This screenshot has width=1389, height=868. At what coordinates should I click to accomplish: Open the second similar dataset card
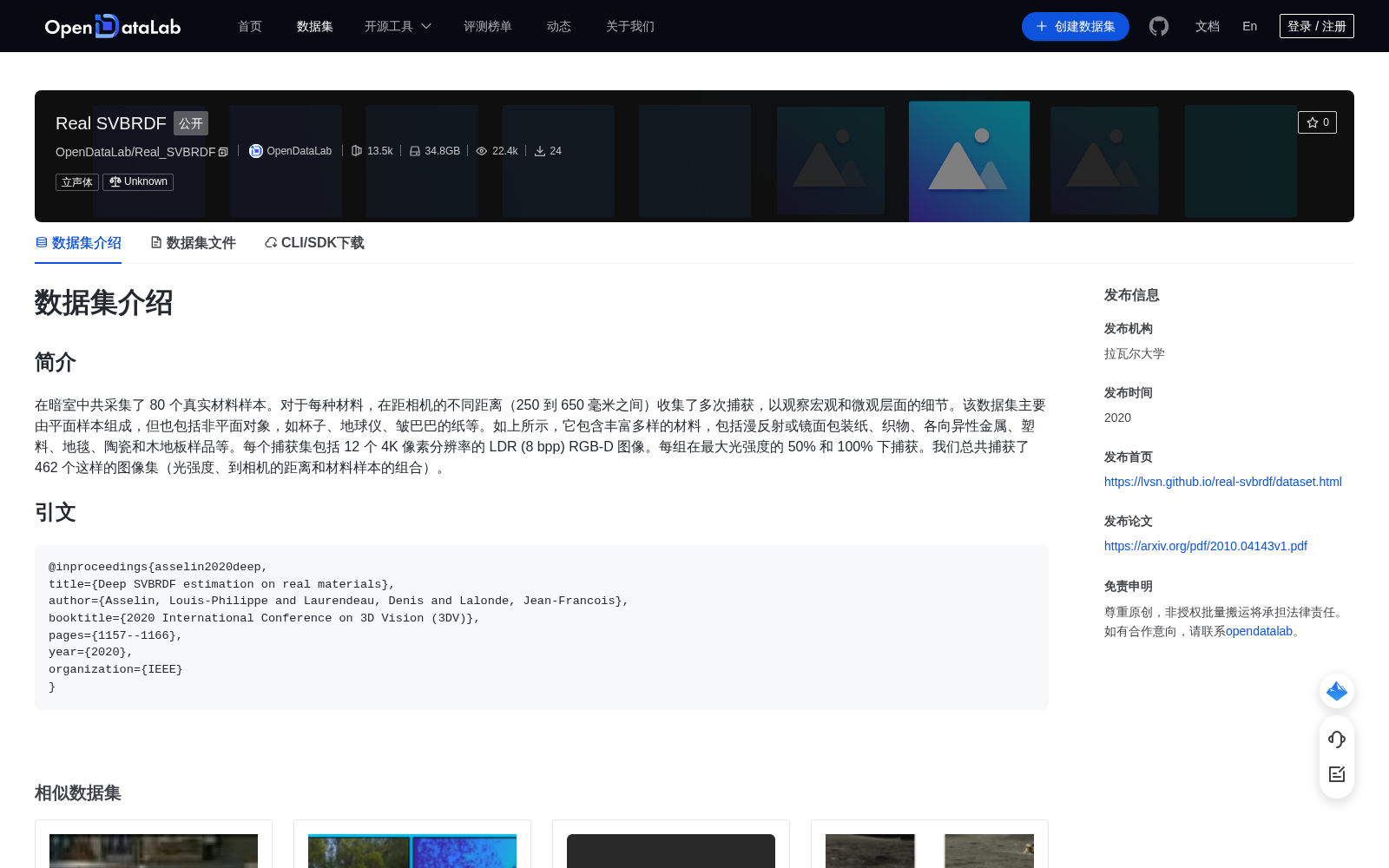coord(412,844)
